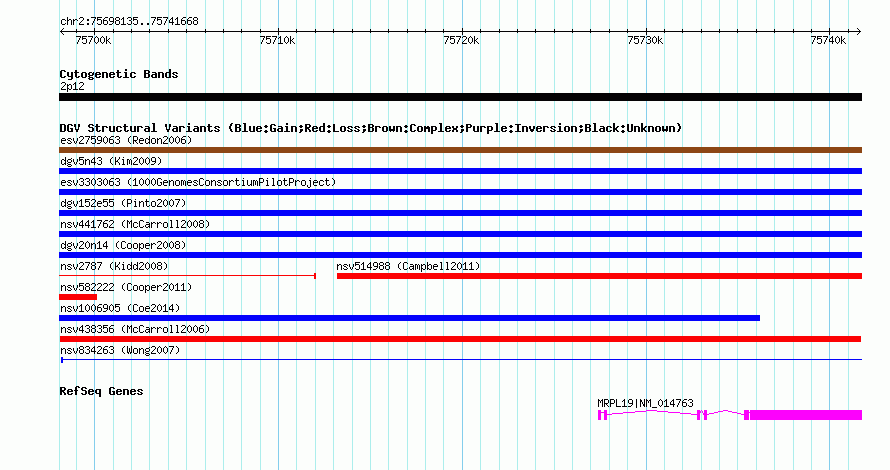890x470 pixels.
Task: Select the red nsv514988 Campbell2011 loss bar
Action: pos(599,276)
